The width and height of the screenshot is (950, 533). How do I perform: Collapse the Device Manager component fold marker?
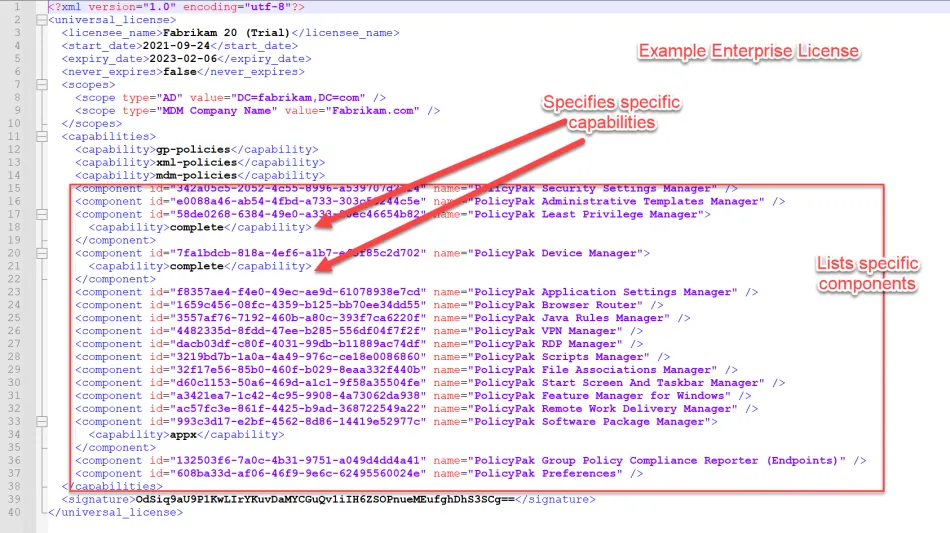point(40,253)
